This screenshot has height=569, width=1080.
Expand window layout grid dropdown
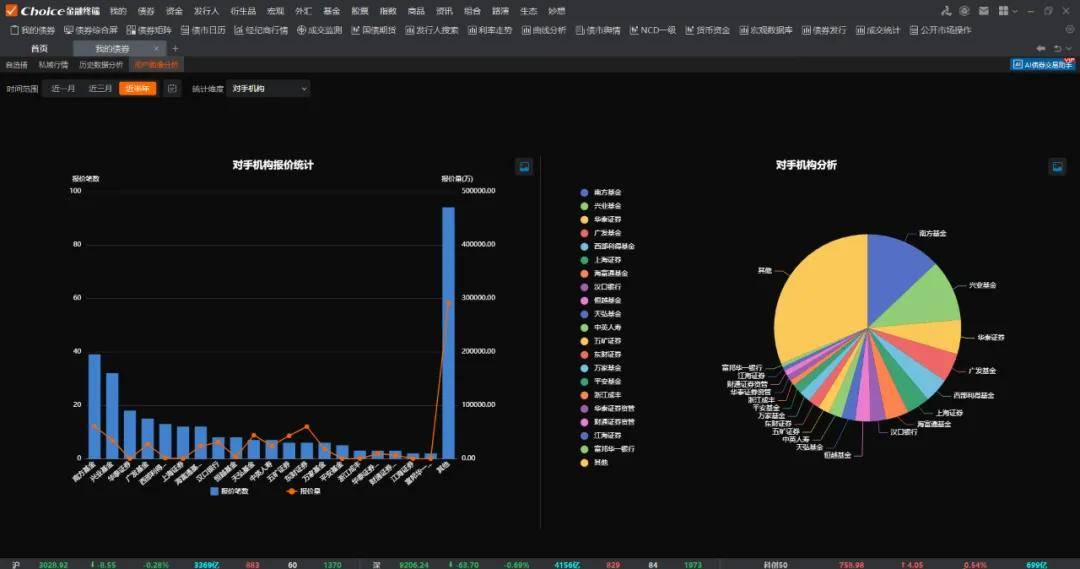pos(1008,11)
